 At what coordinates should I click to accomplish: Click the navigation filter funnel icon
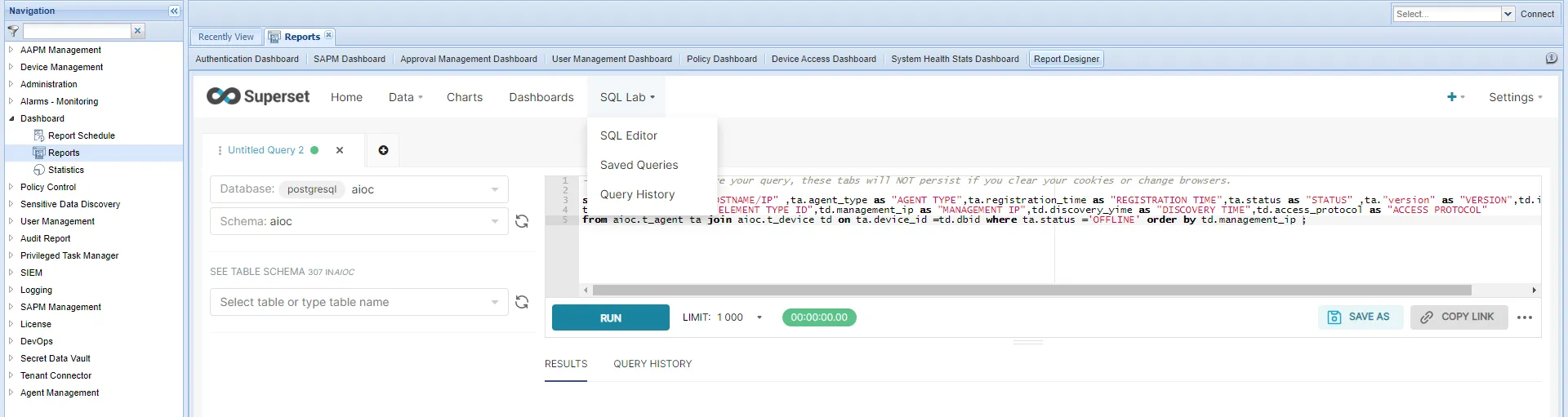[13, 31]
